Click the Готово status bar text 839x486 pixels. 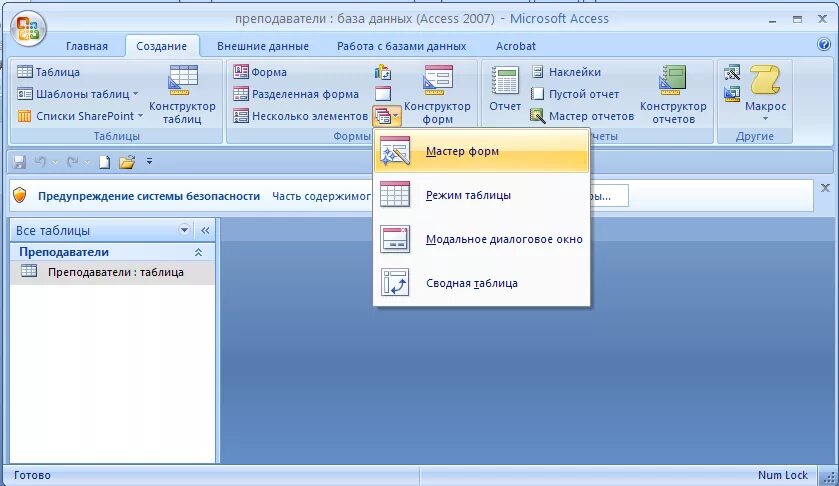pos(32,475)
